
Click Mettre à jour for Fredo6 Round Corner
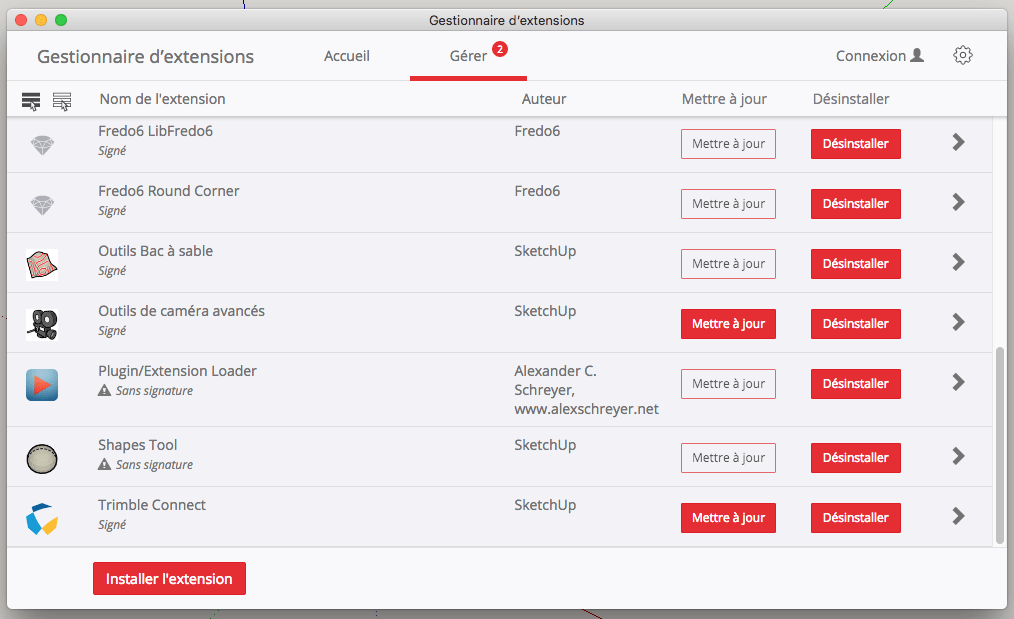pos(728,204)
